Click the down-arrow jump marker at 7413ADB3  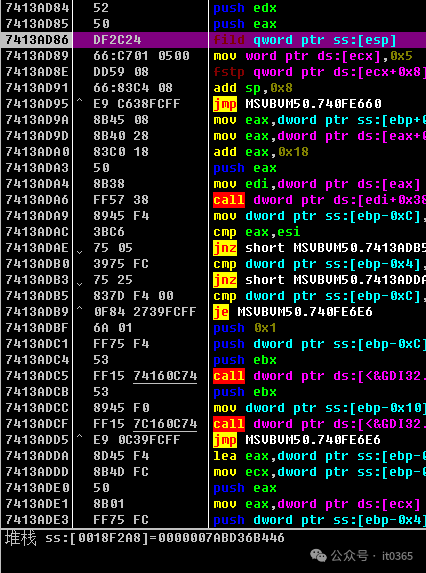80,284
